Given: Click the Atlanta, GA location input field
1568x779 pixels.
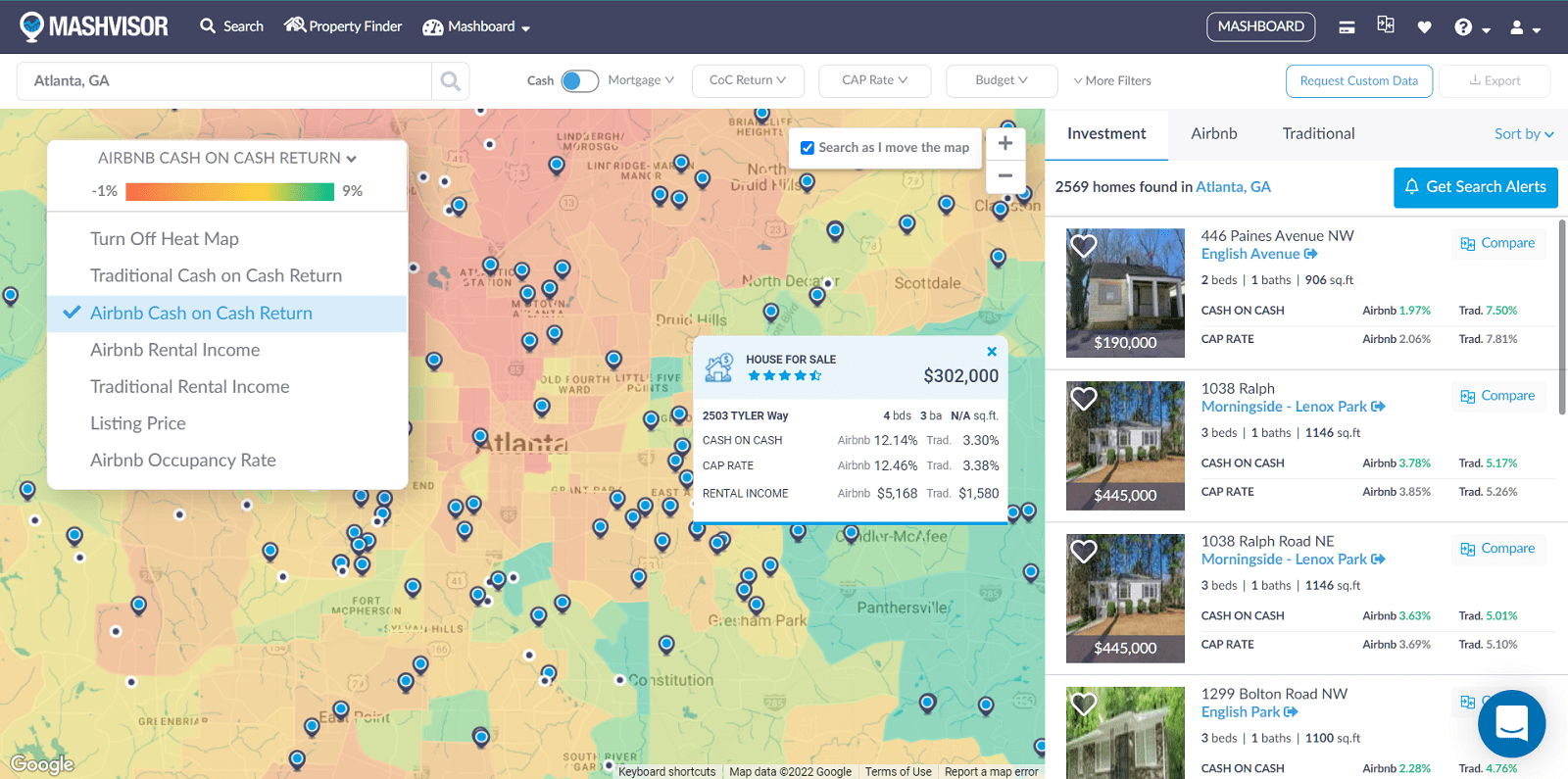Looking at the screenshot, I should tap(225, 81).
